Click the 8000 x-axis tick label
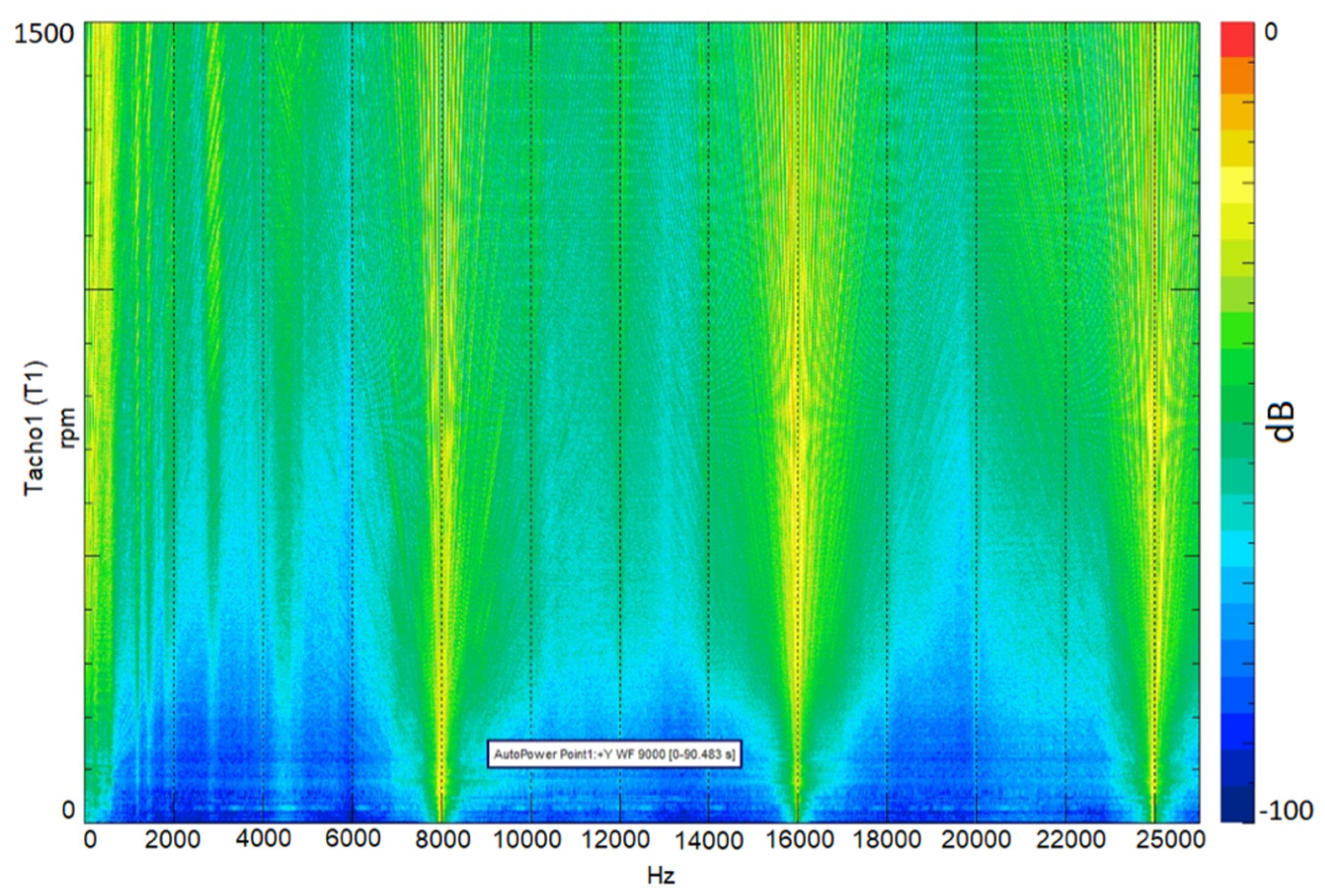 [442, 841]
